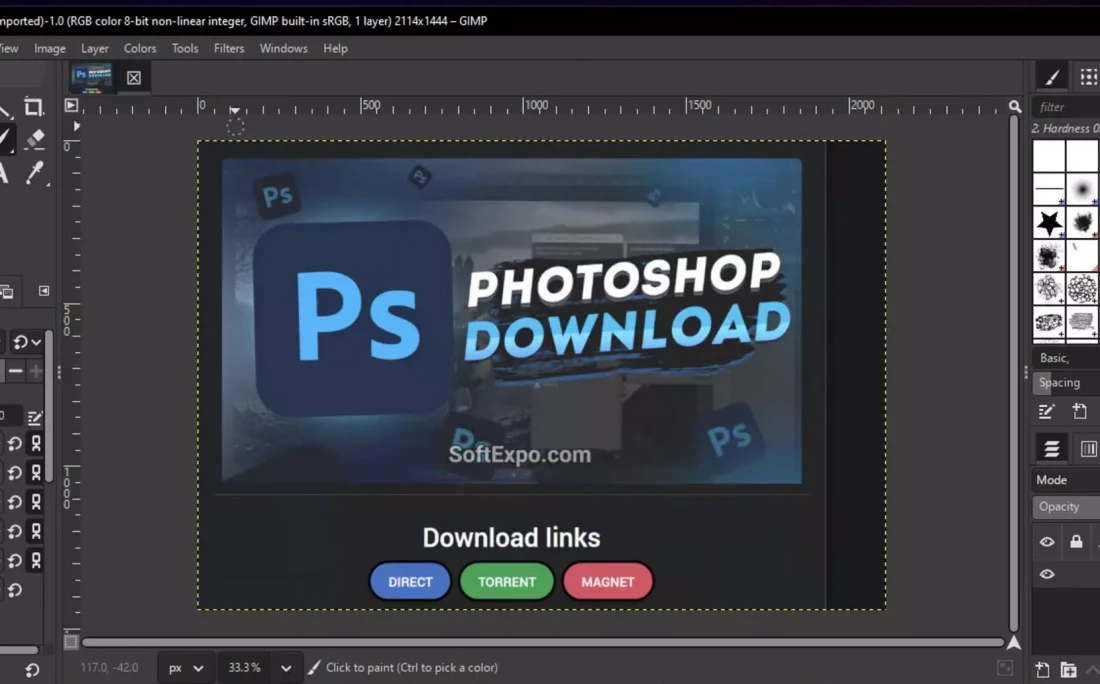Open the px units dropdown

tap(186, 668)
